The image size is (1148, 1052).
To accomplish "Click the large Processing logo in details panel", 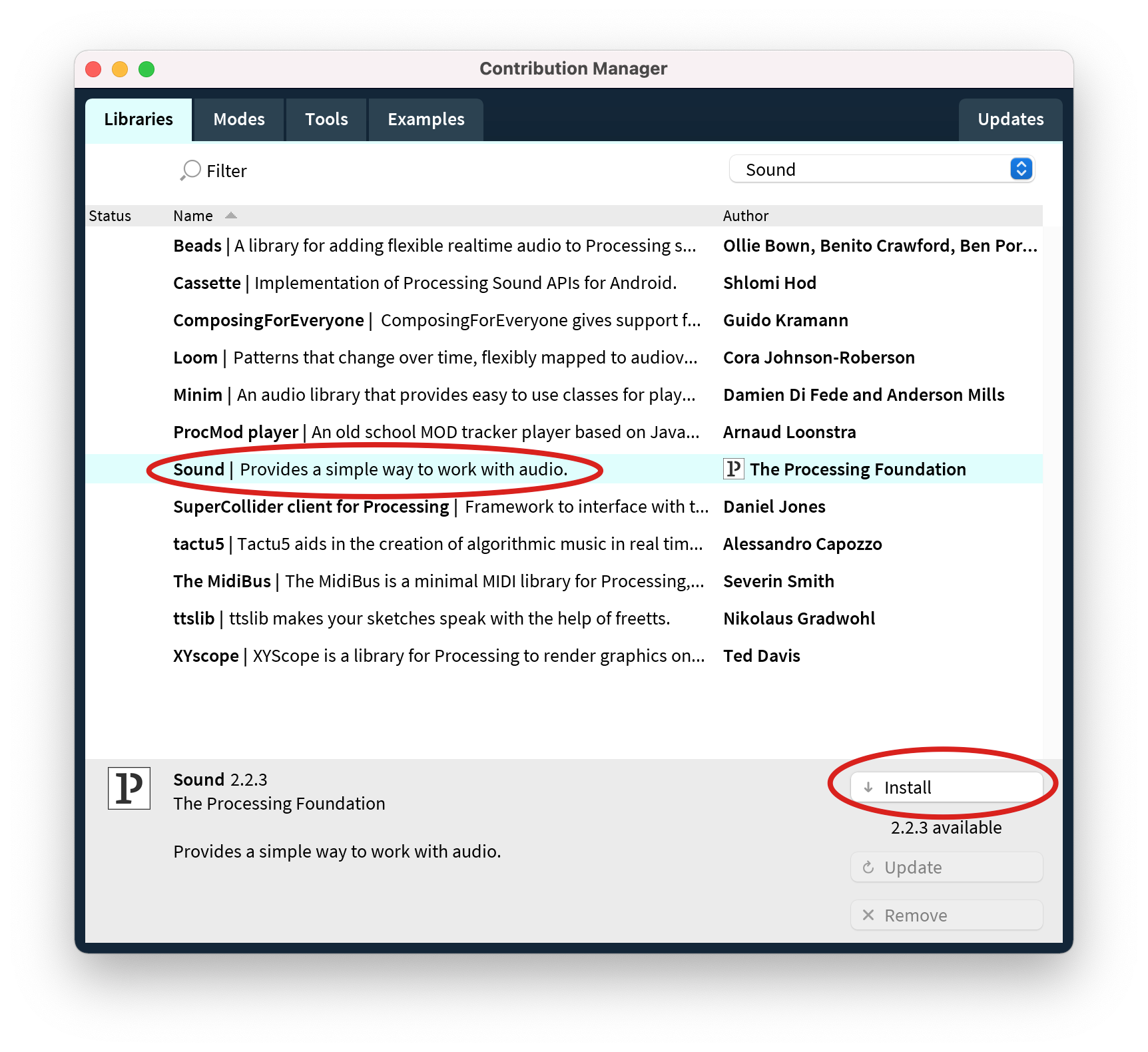I will click(129, 788).
